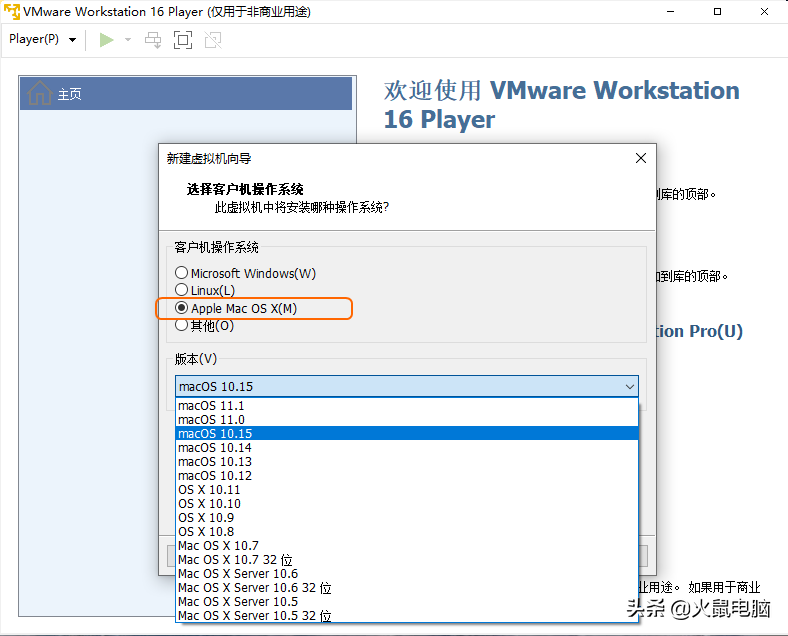Minimize the VMware Player window

coord(670,11)
